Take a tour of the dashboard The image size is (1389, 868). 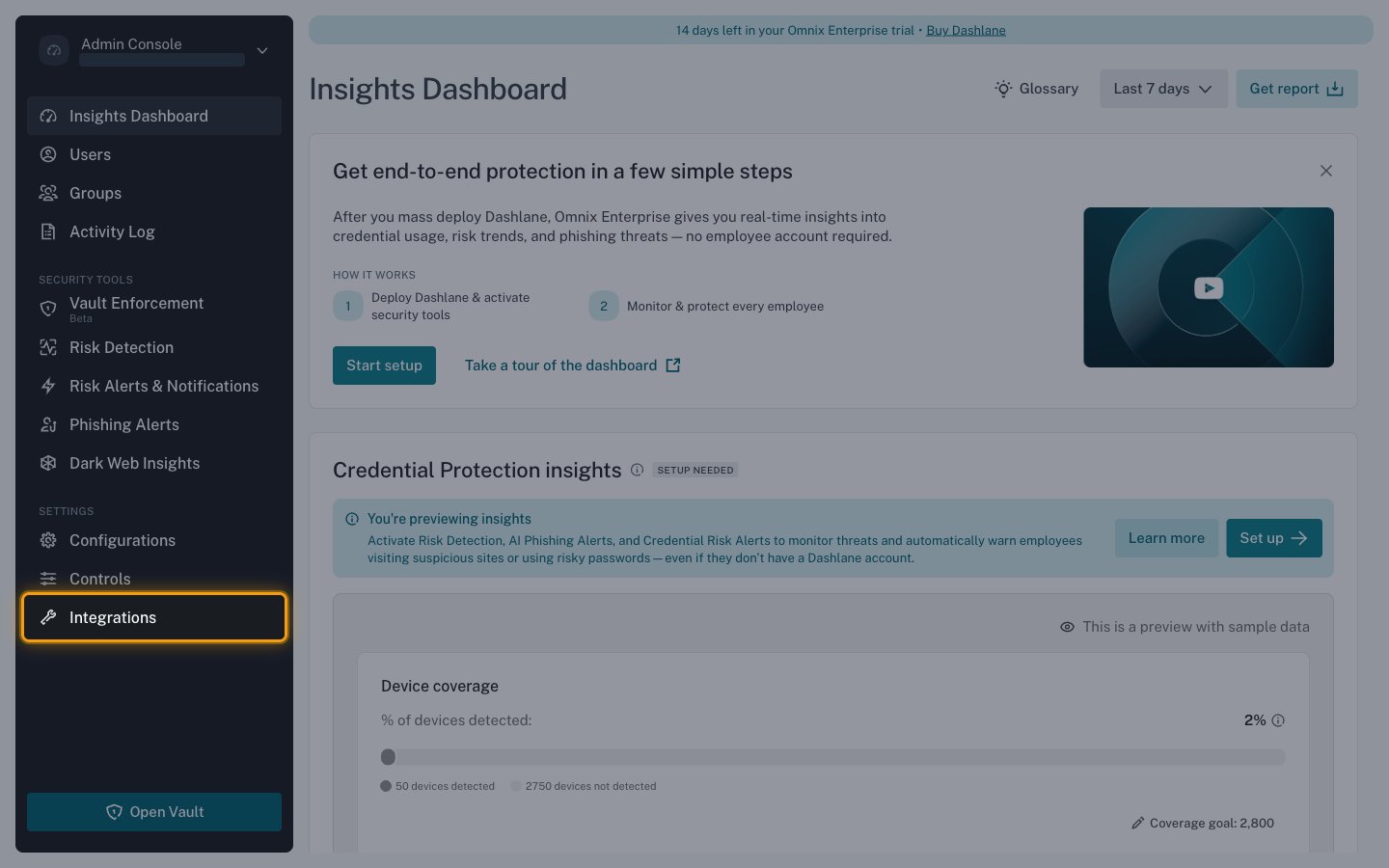tap(573, 366)
